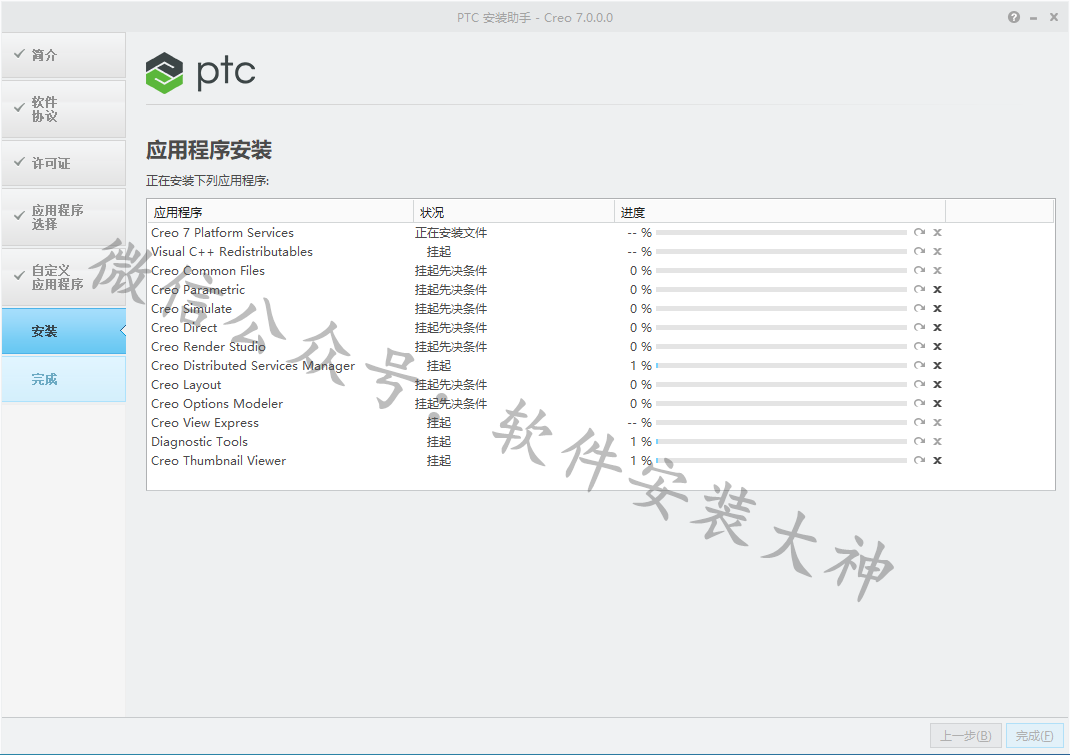The width and height of the screenshot is (1070, 755).
Task: Click the help question mark icon
Action: [x=1014, y=17]
